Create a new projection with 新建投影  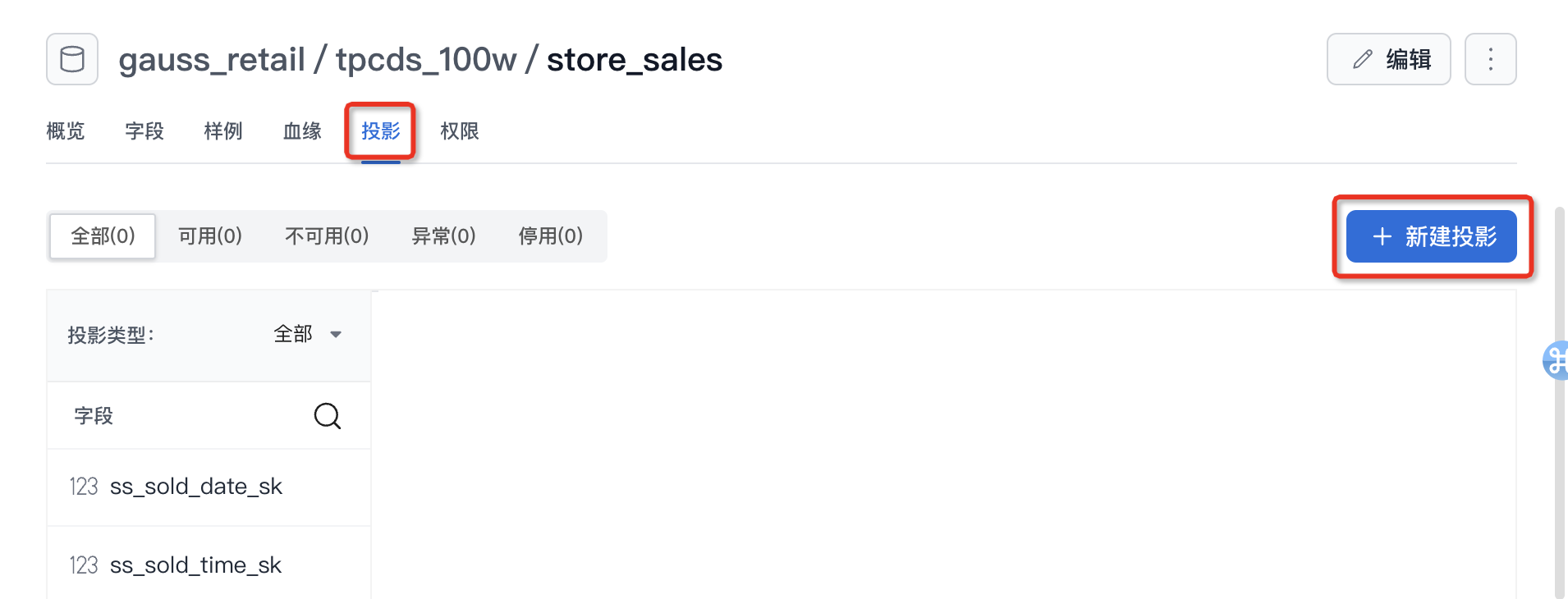tap(1431, 236)
